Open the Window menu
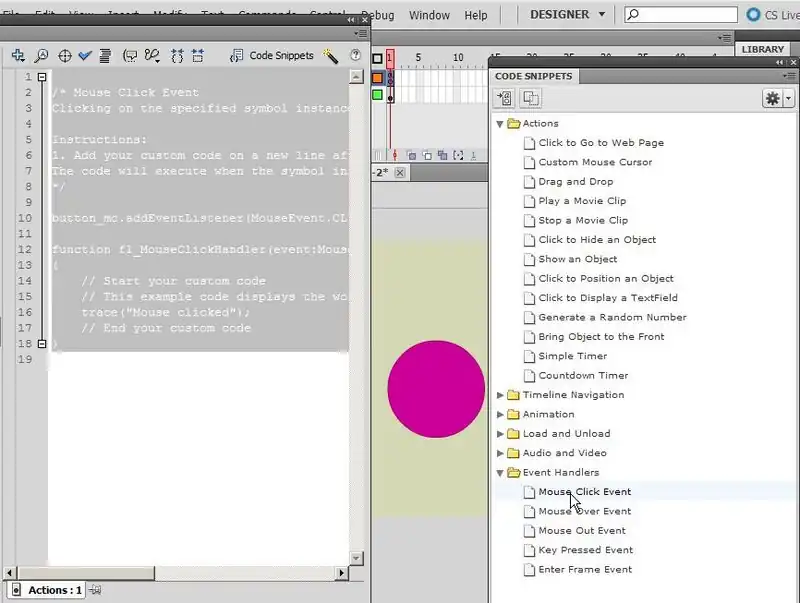This screenshot has height=603, width=800. pyautogui.click(x=429, y=15)
